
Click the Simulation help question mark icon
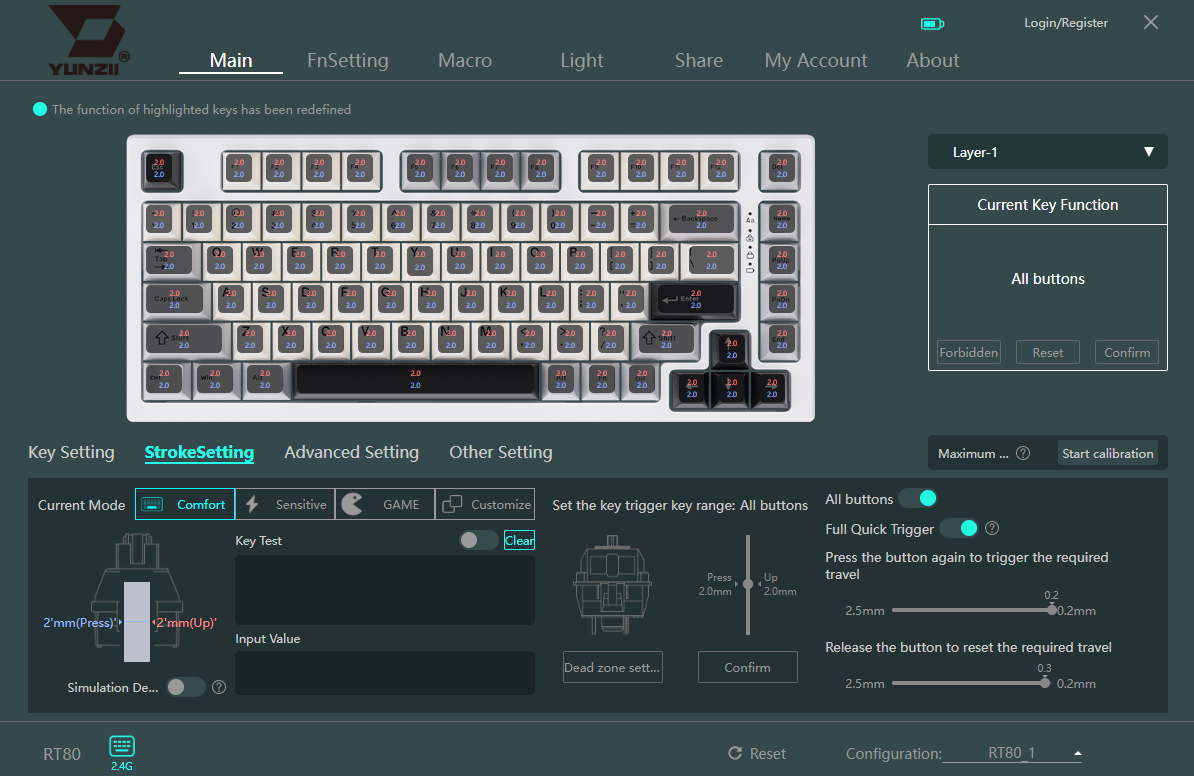pyautogui.click(x=219, y=687)
